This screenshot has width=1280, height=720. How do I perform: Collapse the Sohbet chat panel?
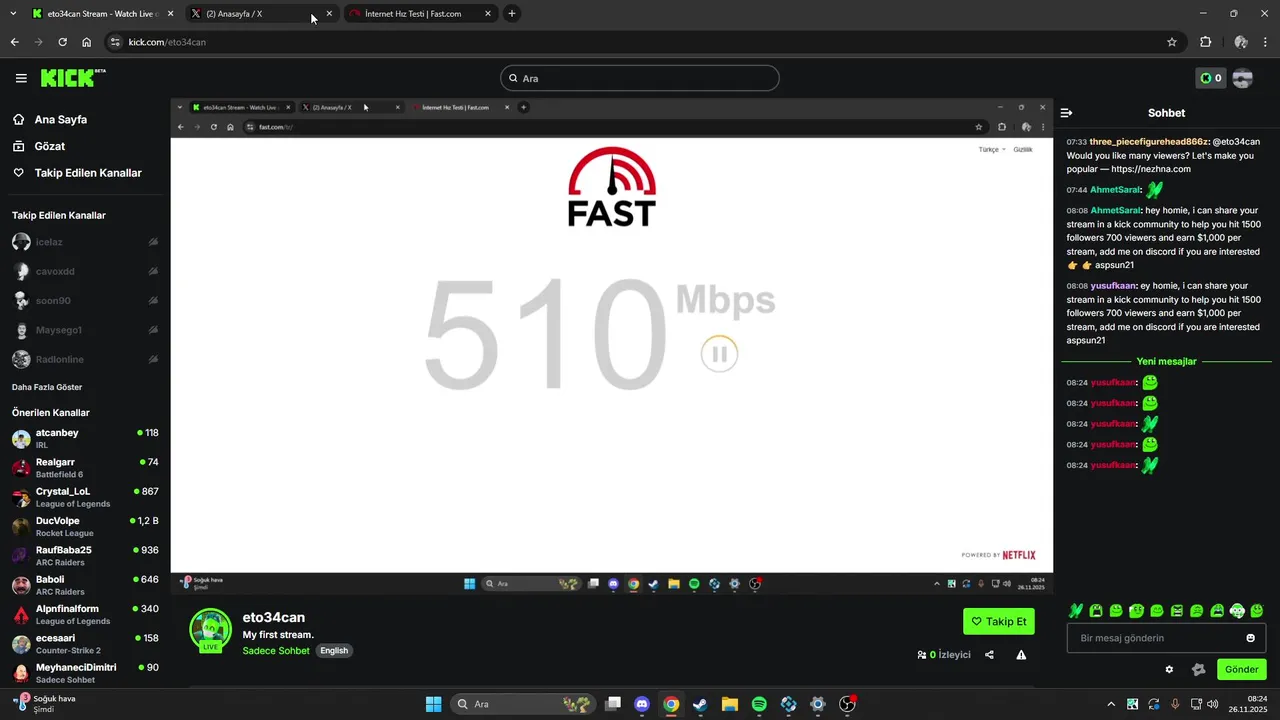click(x=1066, y=113)
